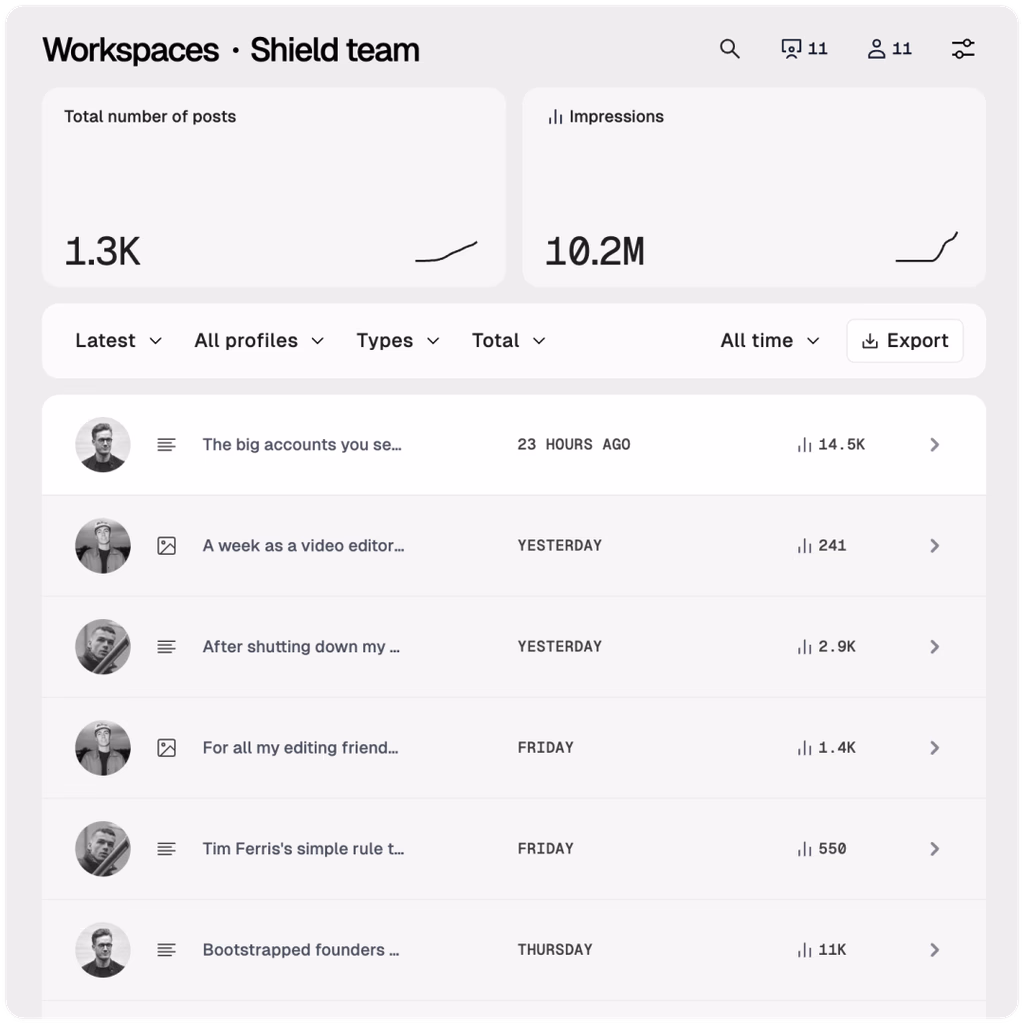Click the image post icon beside "A week as a video editor"
1024x1024 pixels.
click(x=166, y=545)
